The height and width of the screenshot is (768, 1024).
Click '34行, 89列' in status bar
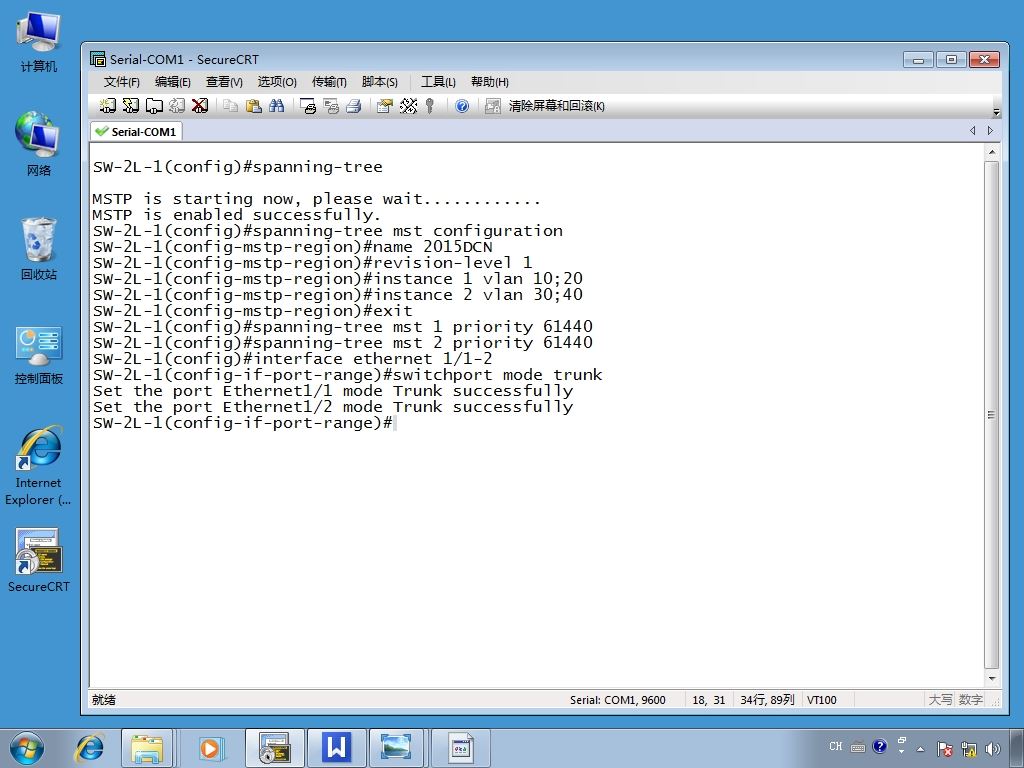pos(767,700)
